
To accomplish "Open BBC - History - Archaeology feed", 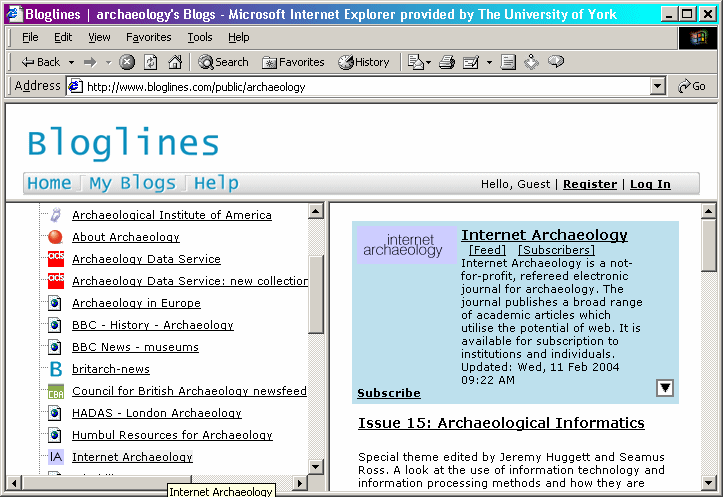I will click(153, 325).
